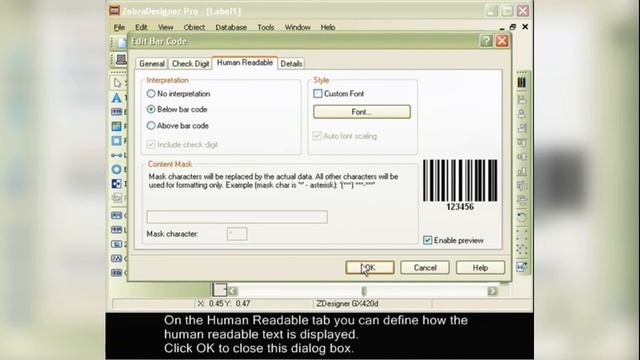Open the Help menu
This screenshot has height=360, width=640.
coord(328,27)
